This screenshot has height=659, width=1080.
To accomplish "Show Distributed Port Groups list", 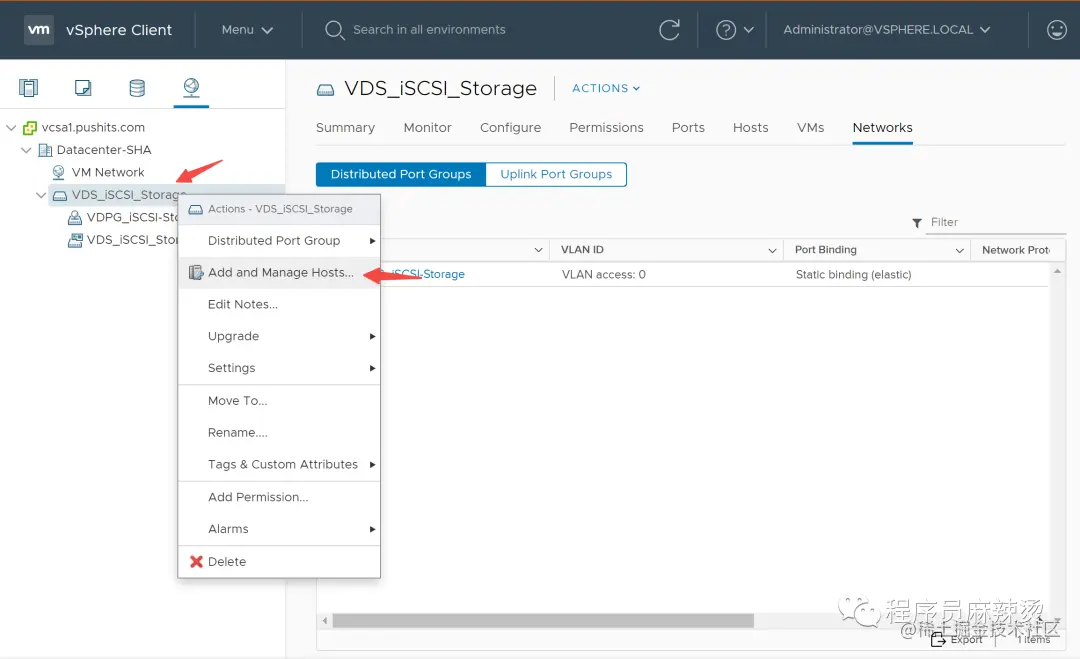I will 401,174.
